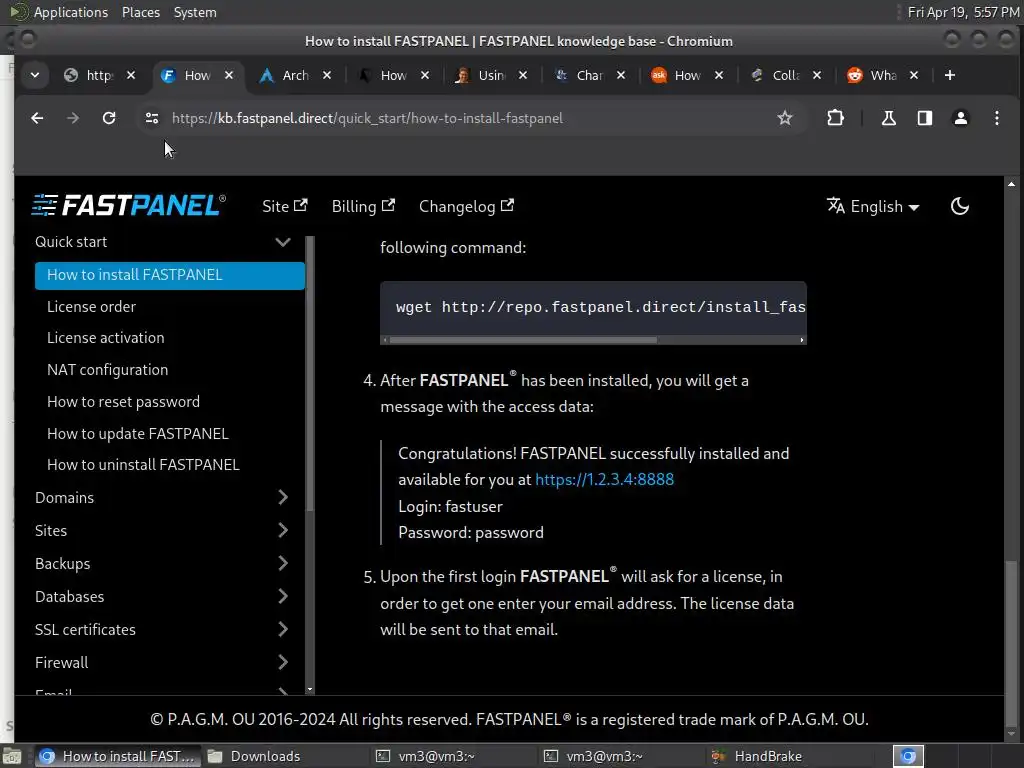The height and width of the screenshot is (768, 1024).
Task: Open the English language dropdown
Action: (x=873, y=206)
